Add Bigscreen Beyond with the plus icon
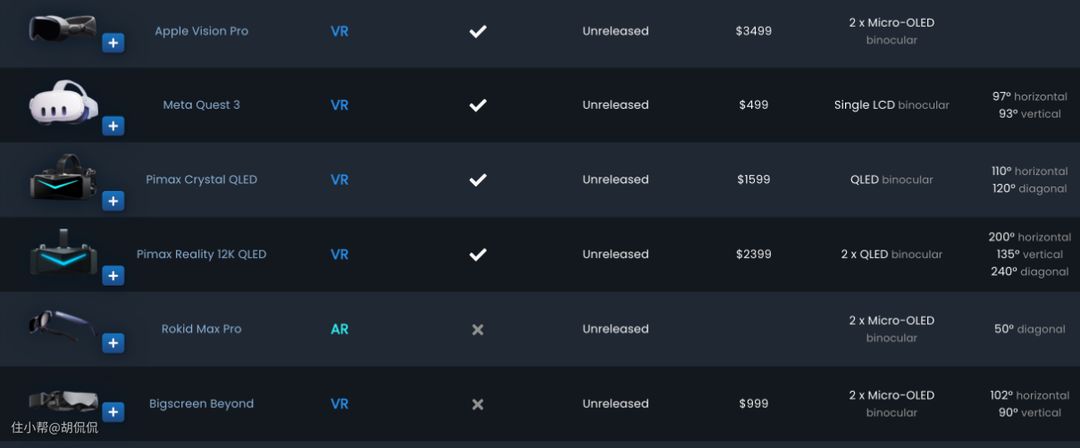The height and width of the screenshot is (448, 1080). pyautogui.click(x=113, y=412)
